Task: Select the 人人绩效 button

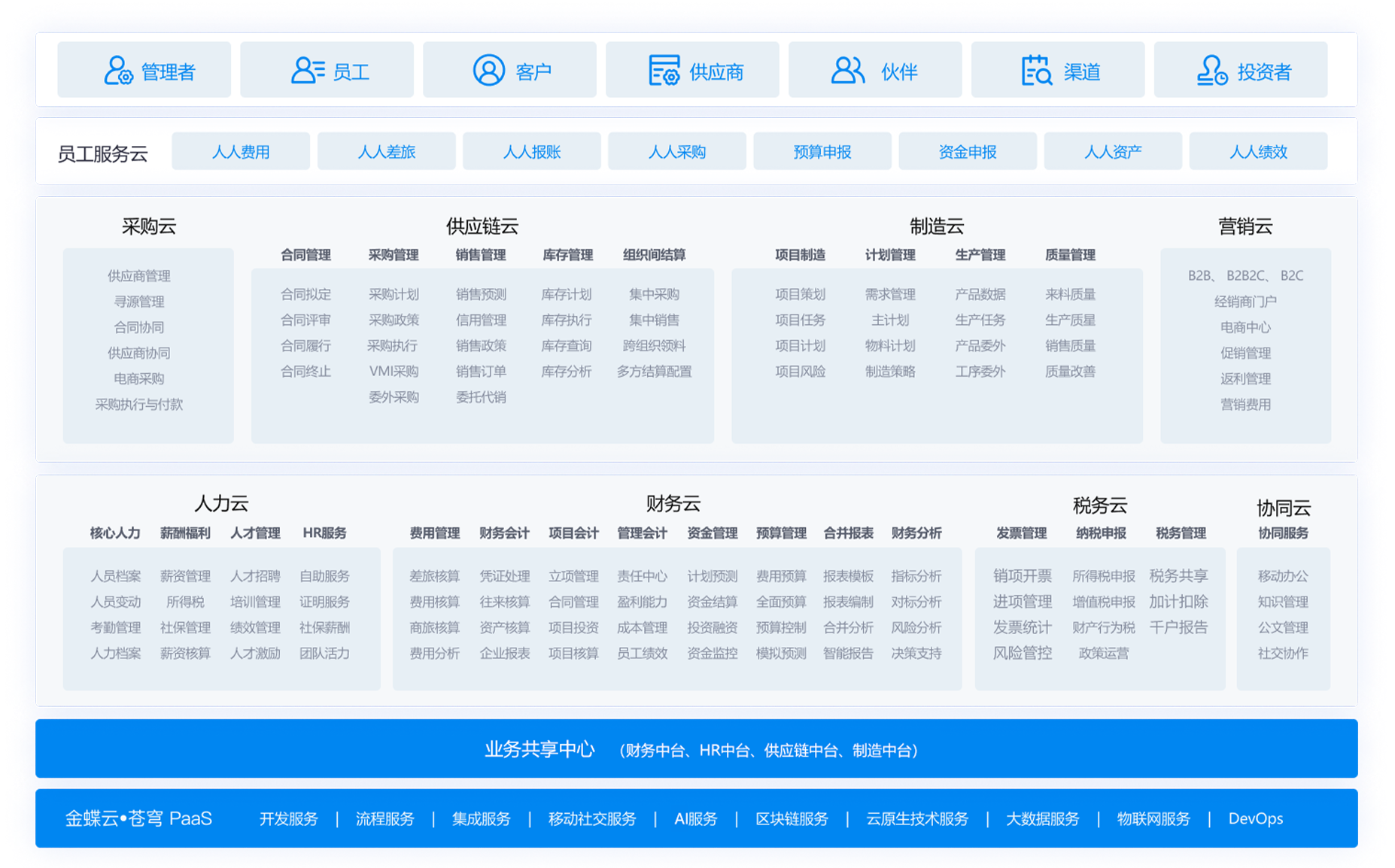Action: (x=1258, y=151)
